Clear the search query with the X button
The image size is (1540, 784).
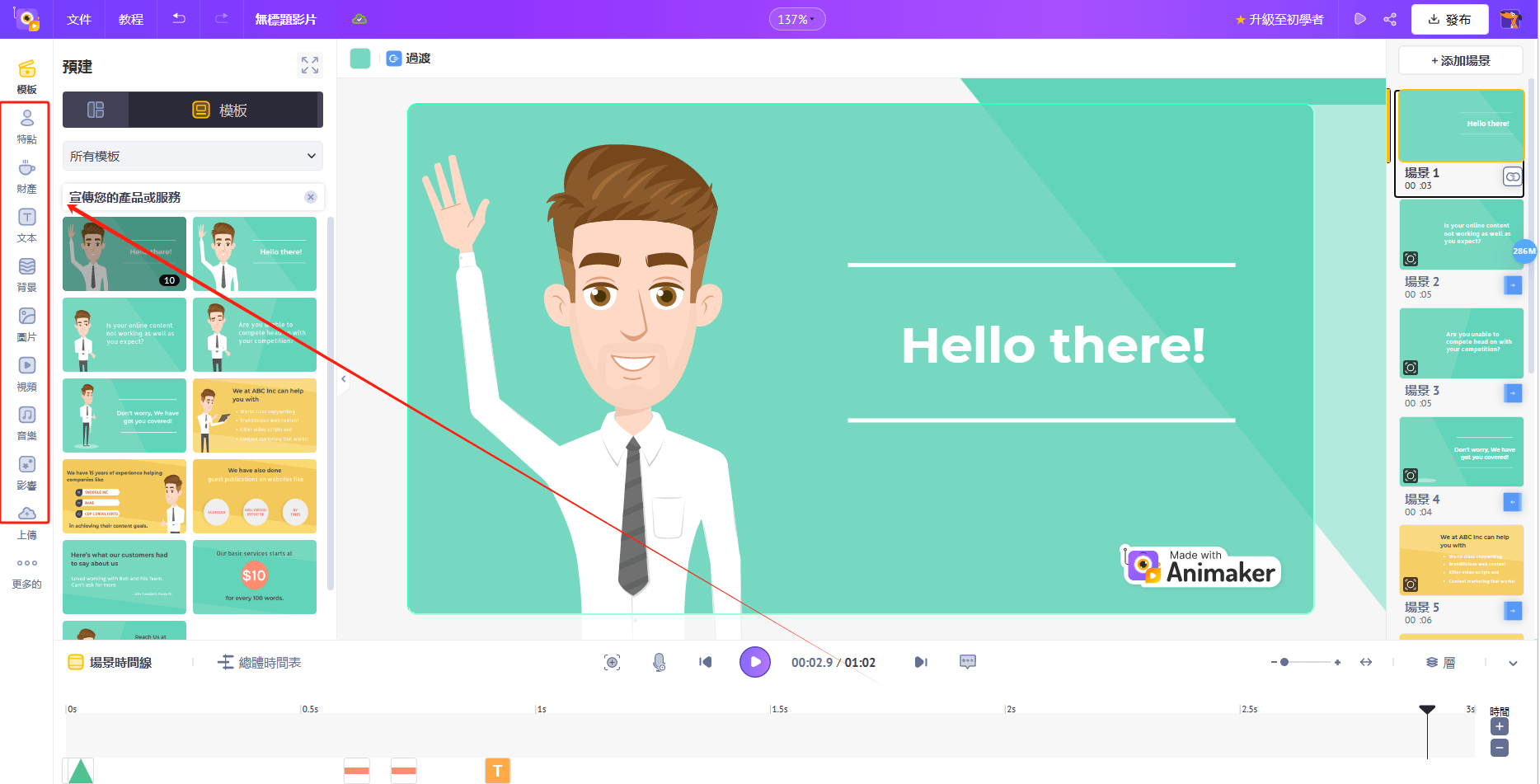[311, 197]
